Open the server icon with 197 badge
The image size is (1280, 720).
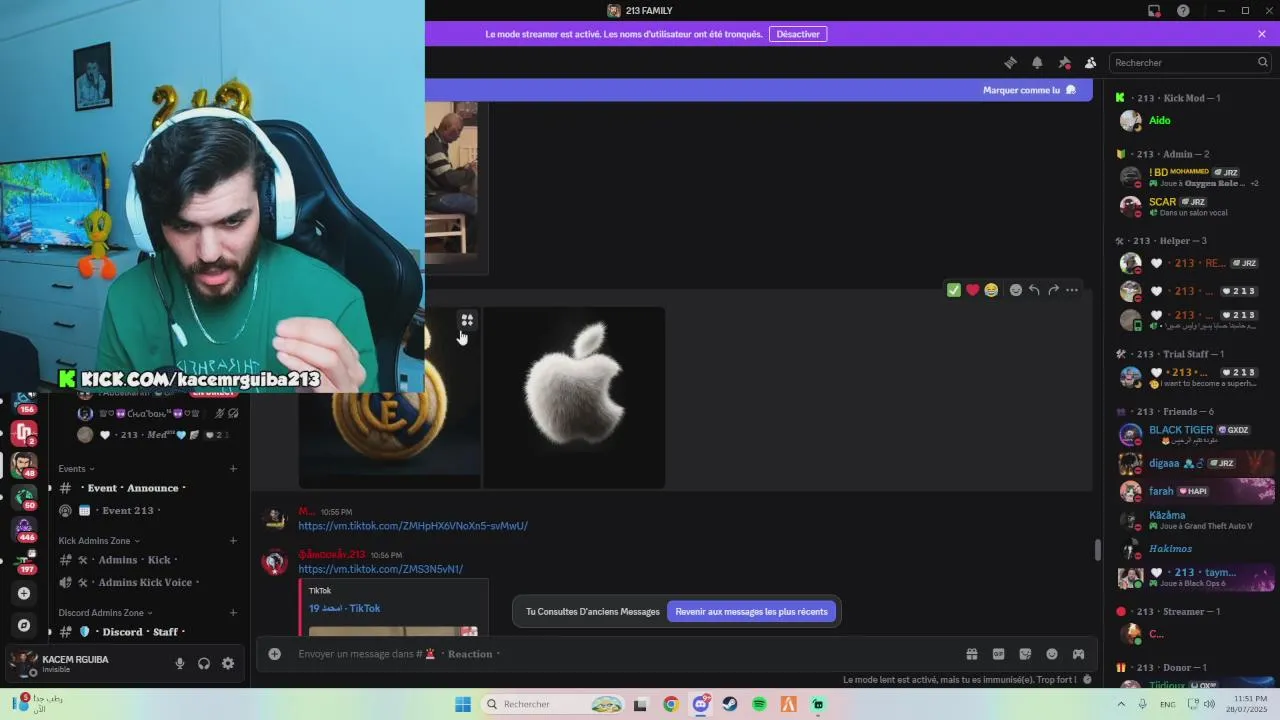[x=24, y=561]
